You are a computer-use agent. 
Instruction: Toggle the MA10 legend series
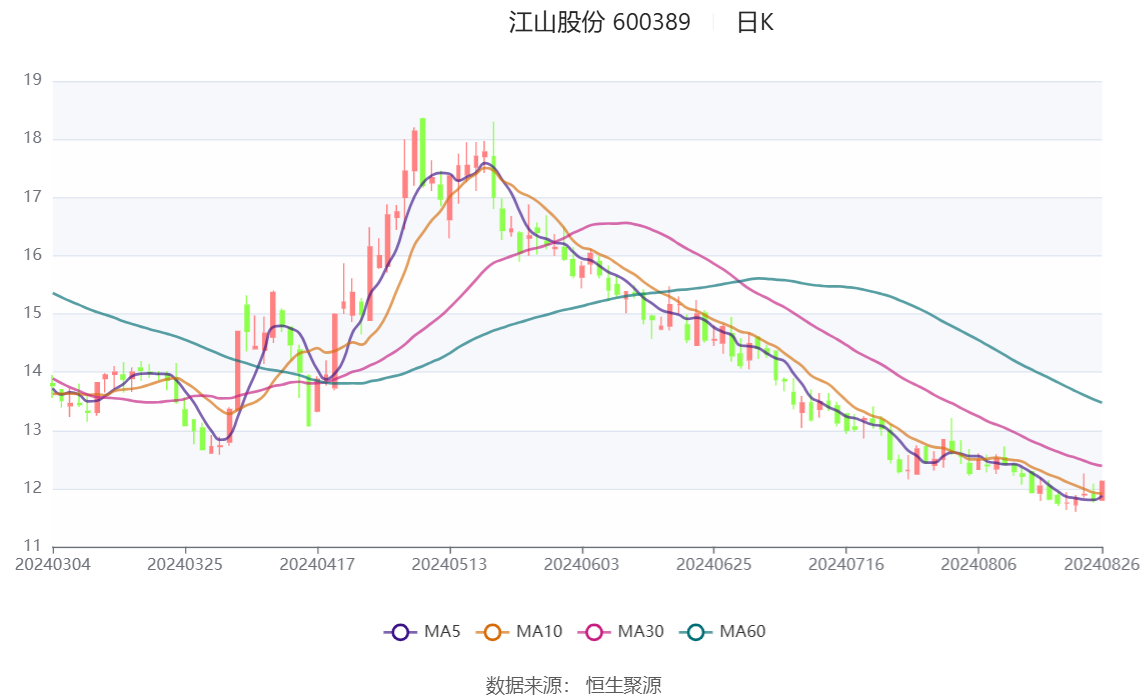pyautogui.click(x=519, y=632)
